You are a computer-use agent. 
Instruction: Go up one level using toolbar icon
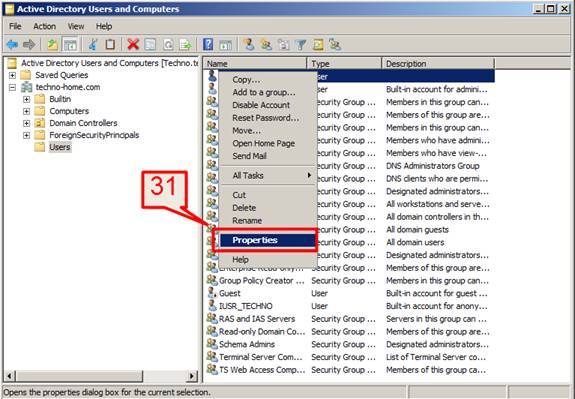(52, 45)
